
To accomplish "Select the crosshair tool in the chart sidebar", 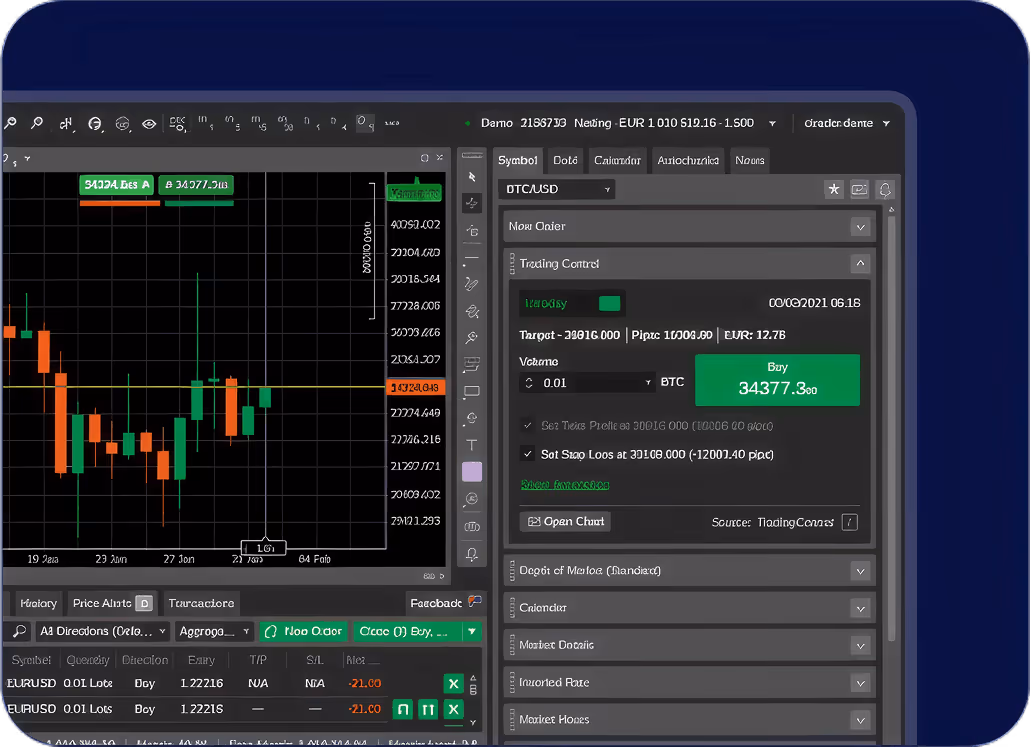I will pos(471,202).
